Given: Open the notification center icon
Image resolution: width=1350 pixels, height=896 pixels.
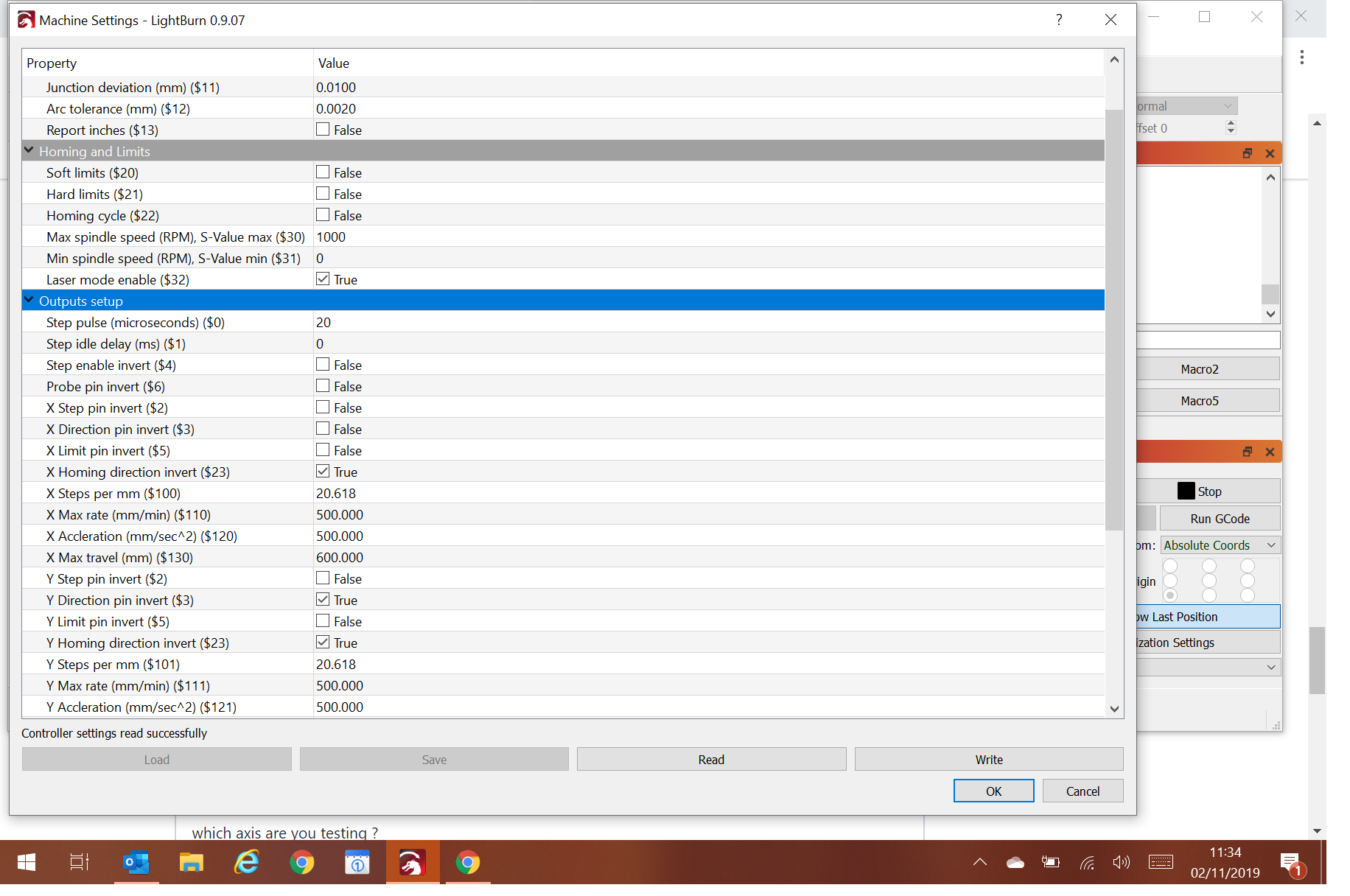Looking at the screenshot, I should point(1290,863).
